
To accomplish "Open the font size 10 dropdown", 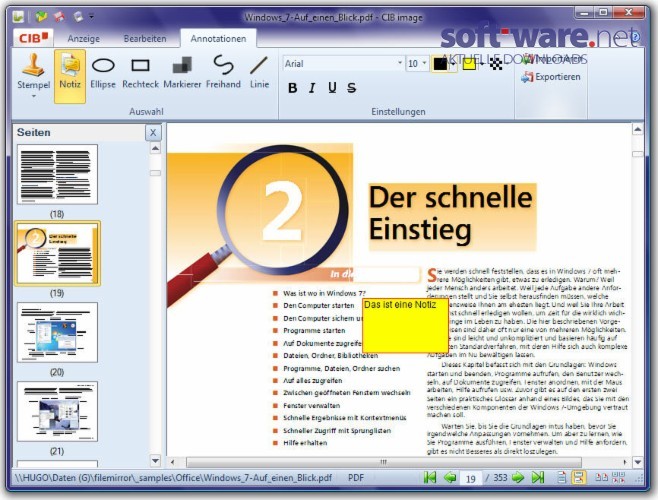I will 424,63.
